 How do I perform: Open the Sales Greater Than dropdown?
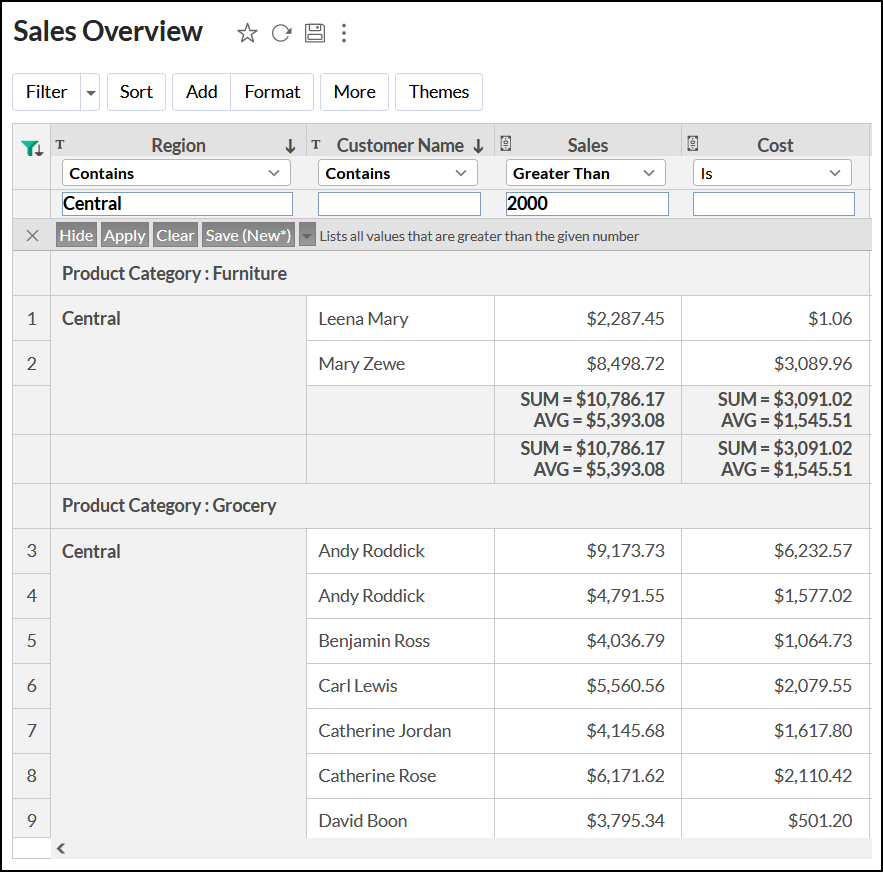pos(585,173)
